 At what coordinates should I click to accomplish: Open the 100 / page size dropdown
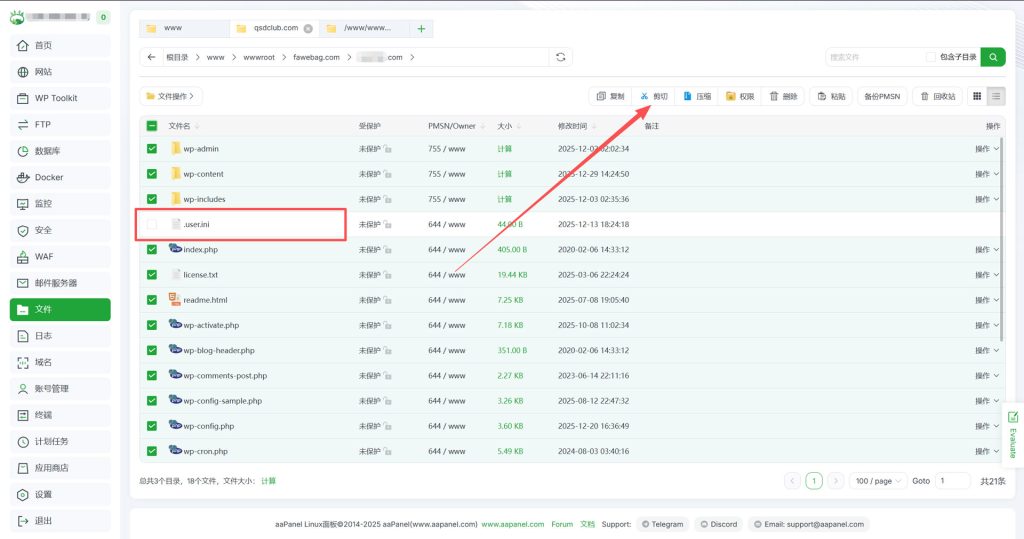pos(879,481)
